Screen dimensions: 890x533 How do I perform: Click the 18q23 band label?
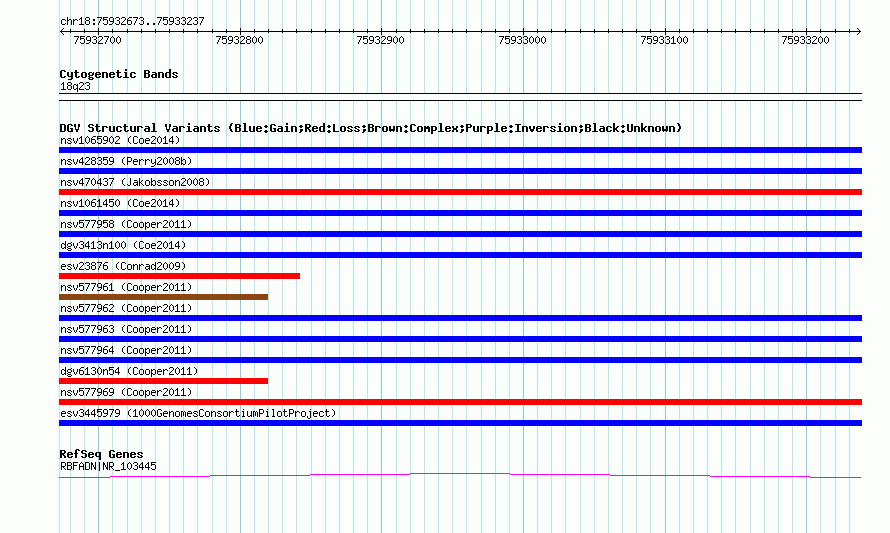(75, 86)
